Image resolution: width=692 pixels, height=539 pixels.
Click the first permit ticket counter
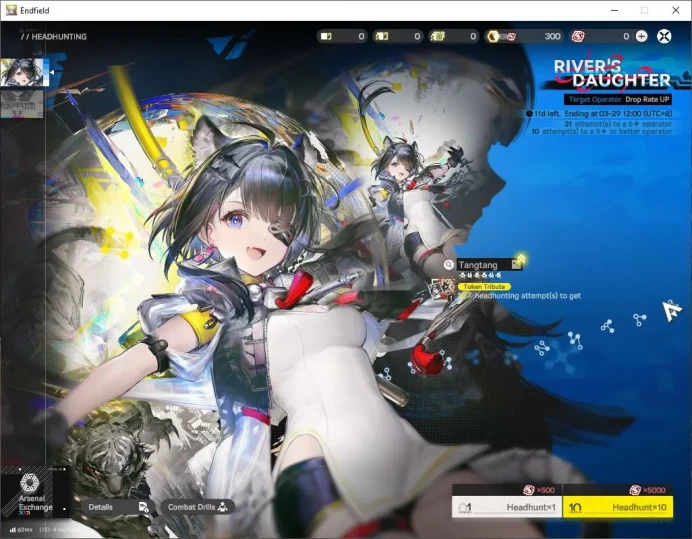[342, 36]
